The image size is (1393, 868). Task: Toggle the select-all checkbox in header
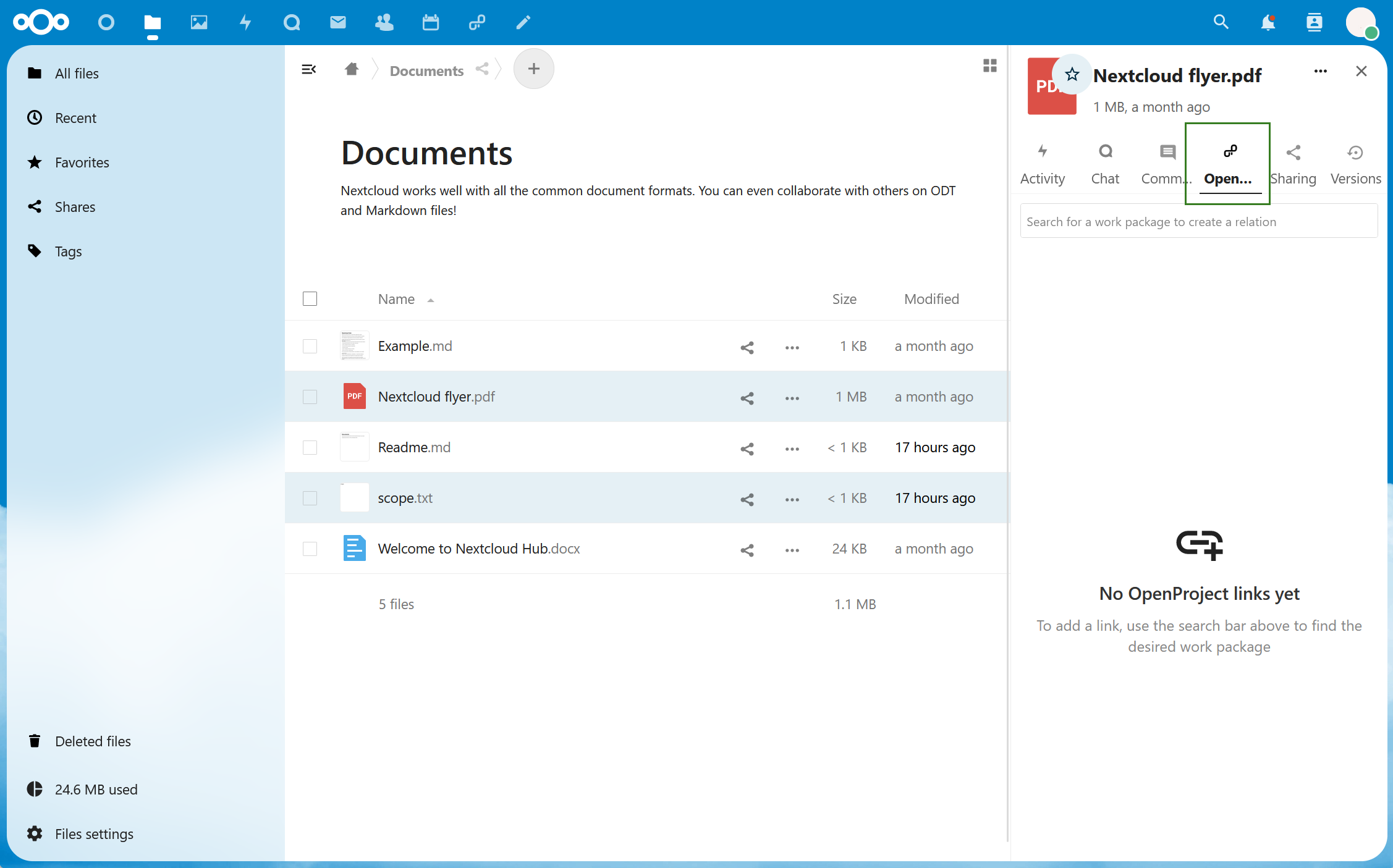click(310, 298)
